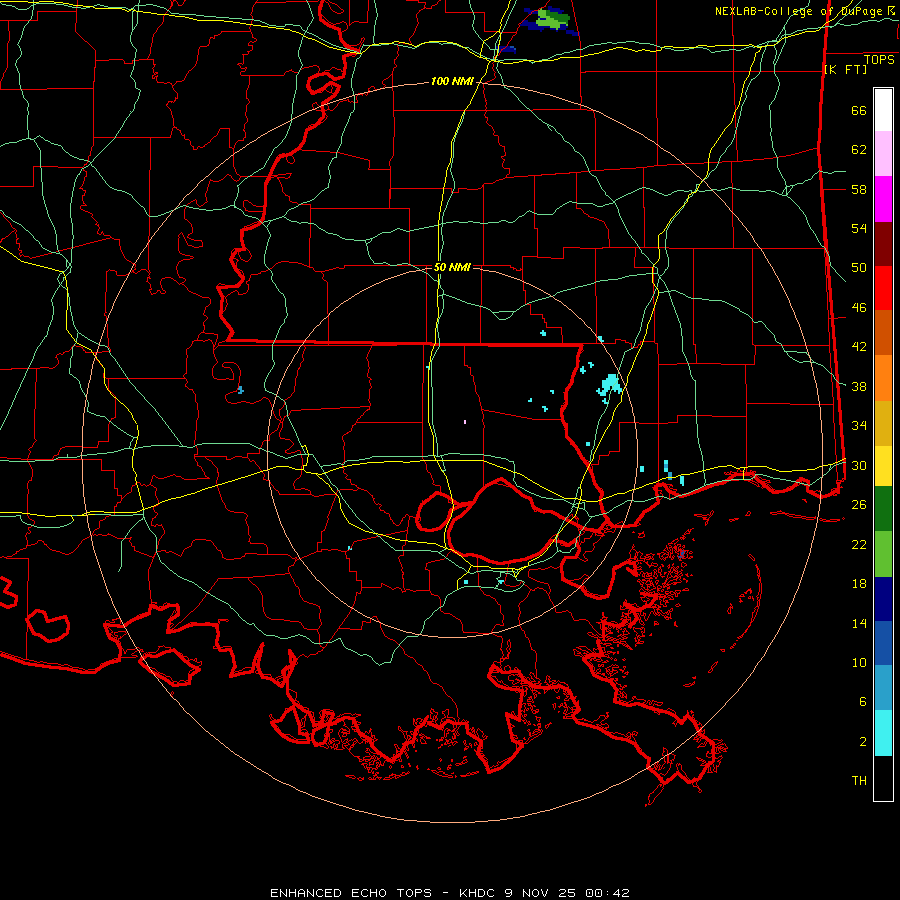The image size is (900, 900).
Task: Click the "18" legend value
Action: pos(859,583)
